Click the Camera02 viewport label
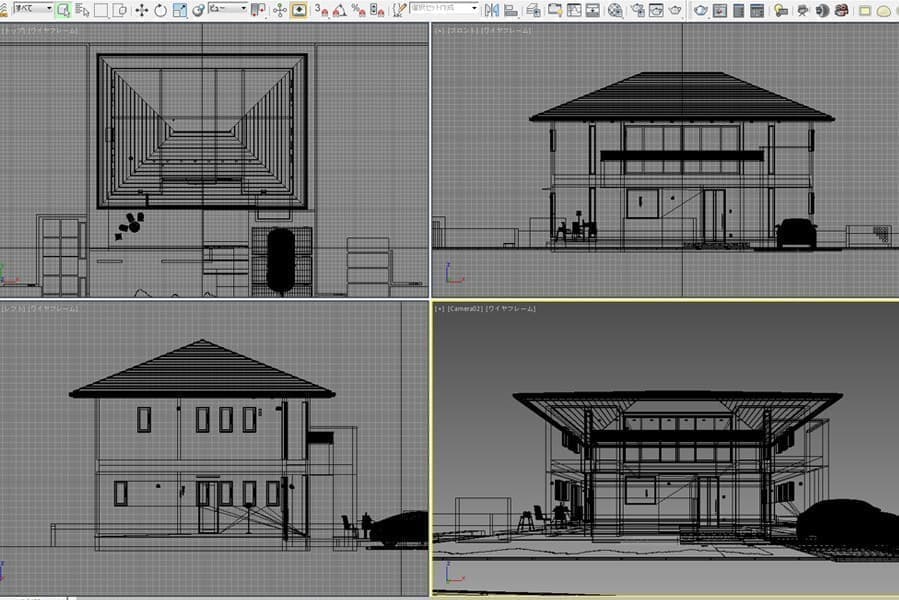Screen dimensions: 899x600 [x=465, y=309]
